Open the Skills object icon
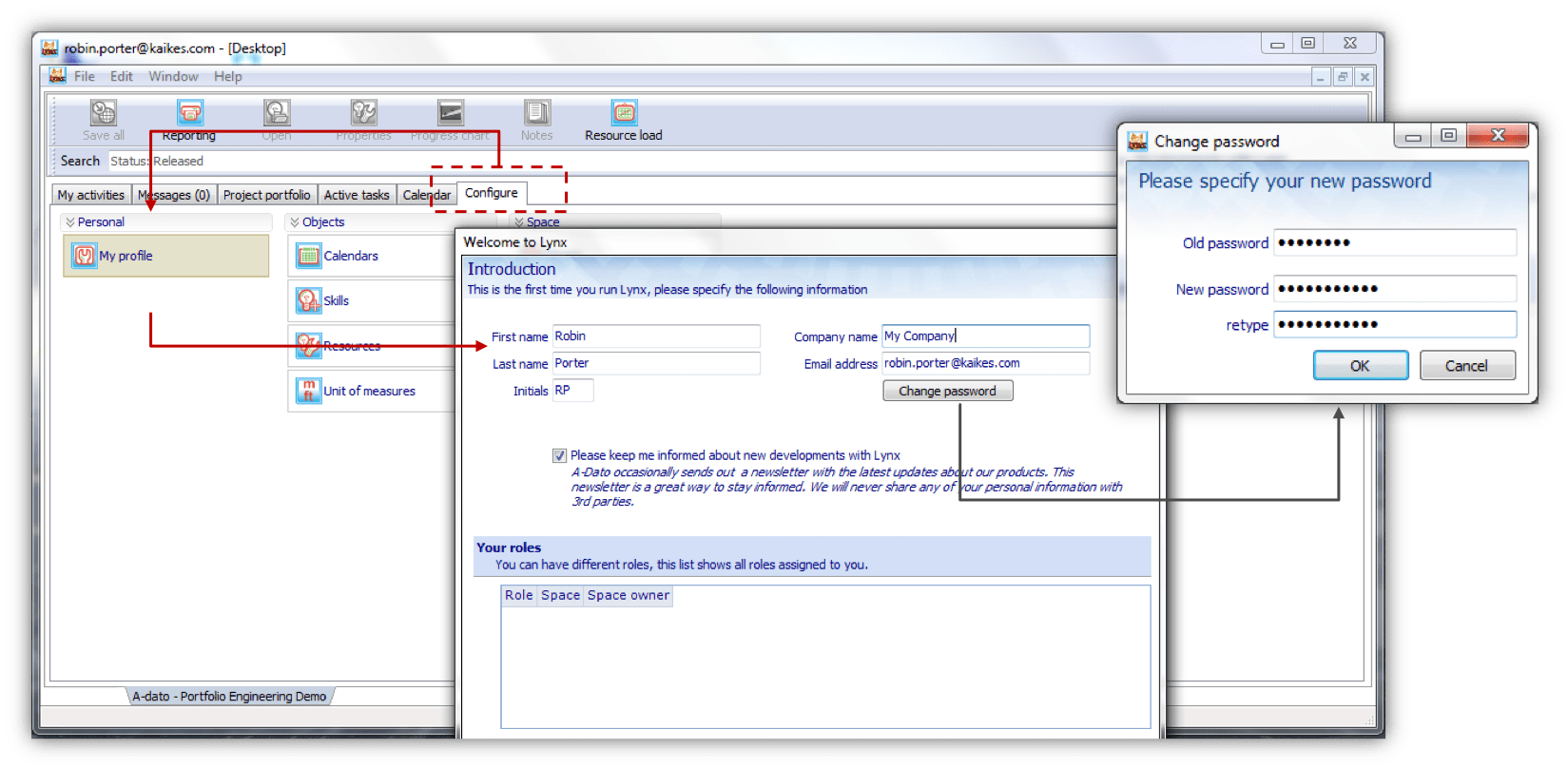This screenshot has width=1568, height=768. point(308,300)
